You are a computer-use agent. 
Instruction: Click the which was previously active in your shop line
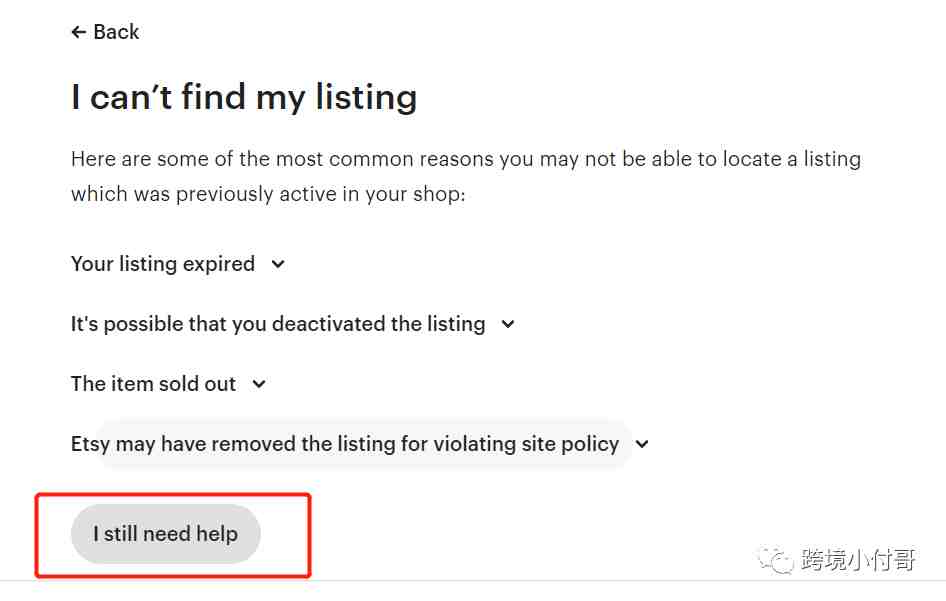(268, 194)
